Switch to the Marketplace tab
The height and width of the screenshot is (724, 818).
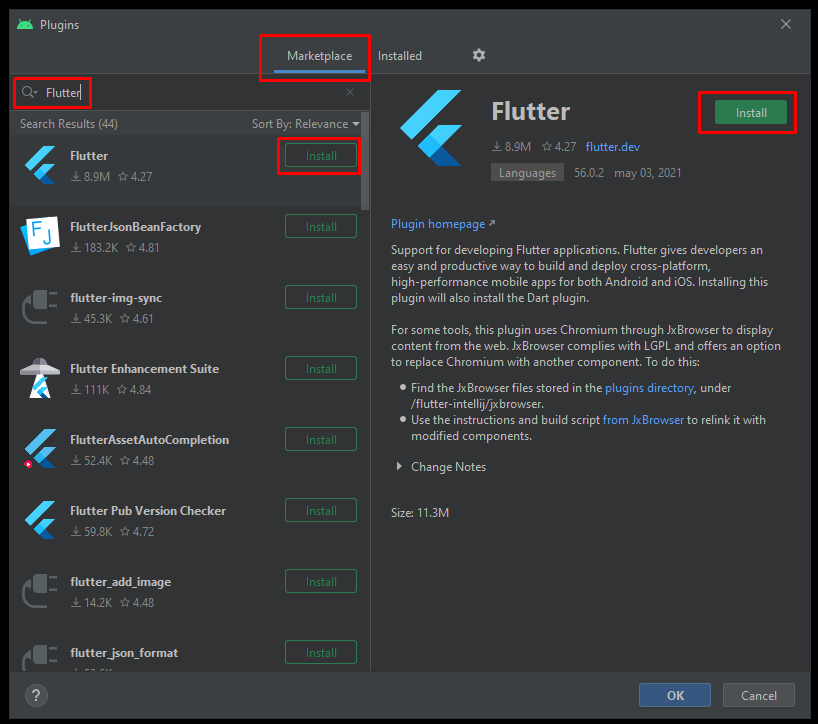pos(319,56)
